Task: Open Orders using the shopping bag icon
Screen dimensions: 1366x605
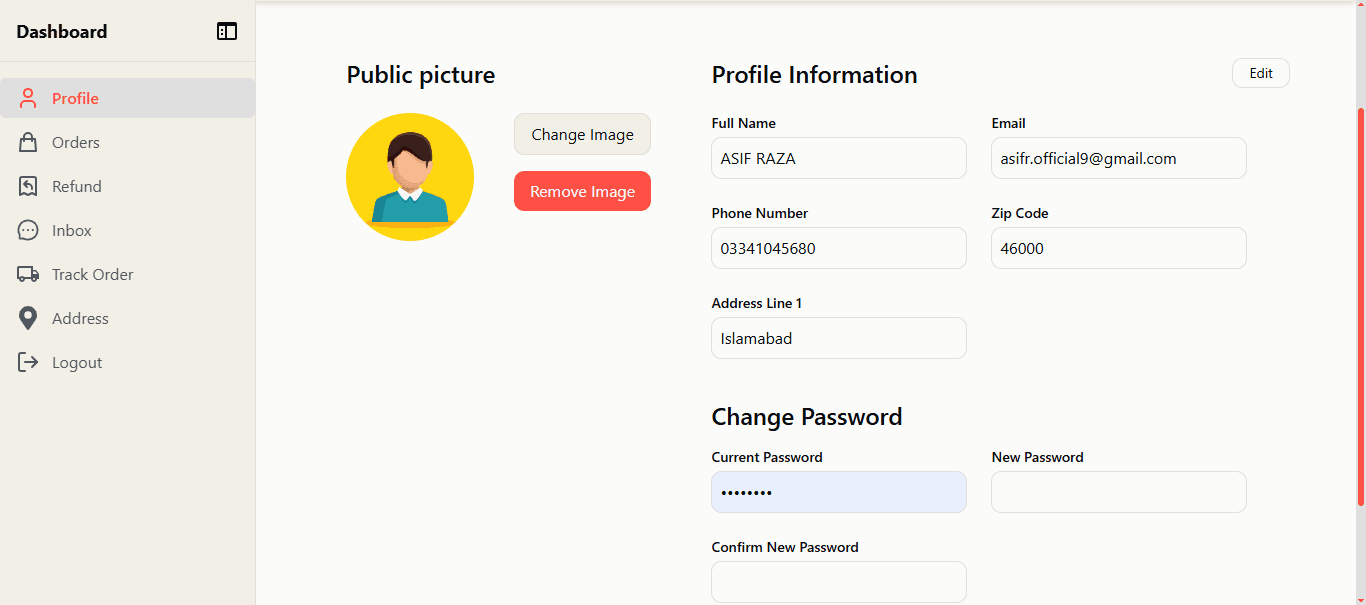Action: click(27, 141)
